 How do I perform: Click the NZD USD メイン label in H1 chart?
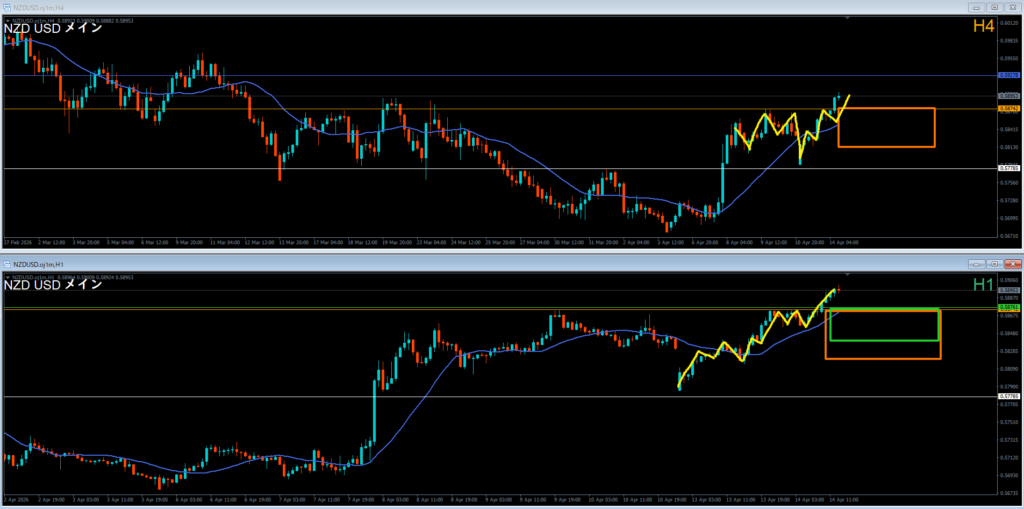52,285
